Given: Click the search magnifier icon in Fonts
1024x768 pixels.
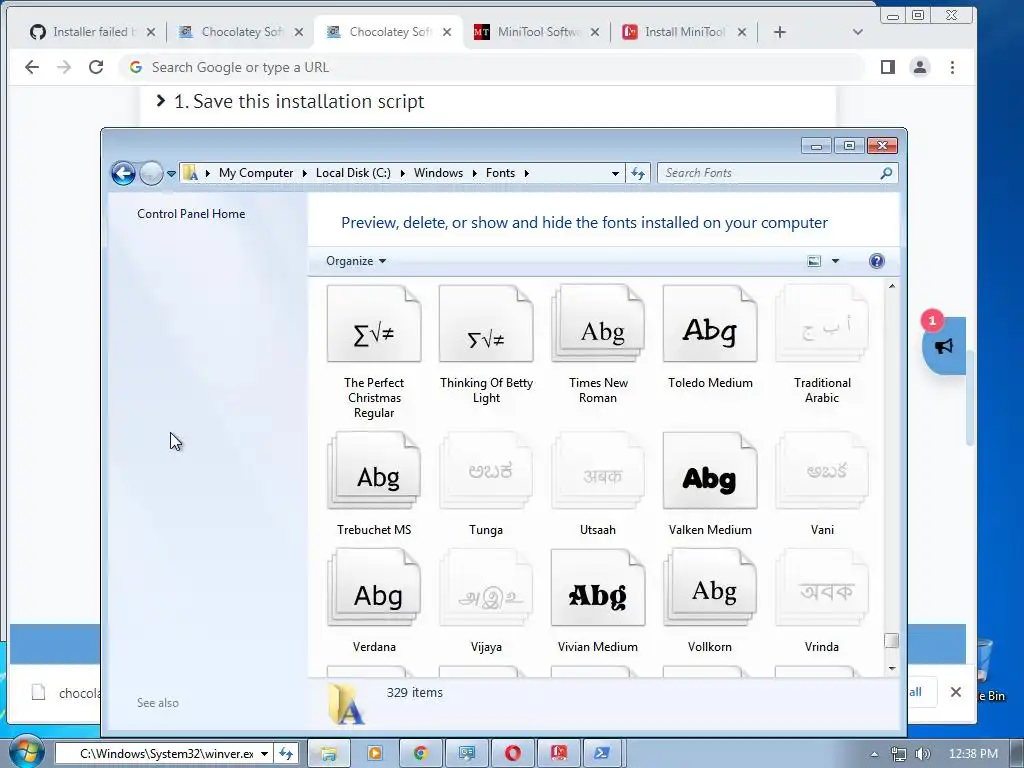Looking at the screenshot, I should 886,173.
